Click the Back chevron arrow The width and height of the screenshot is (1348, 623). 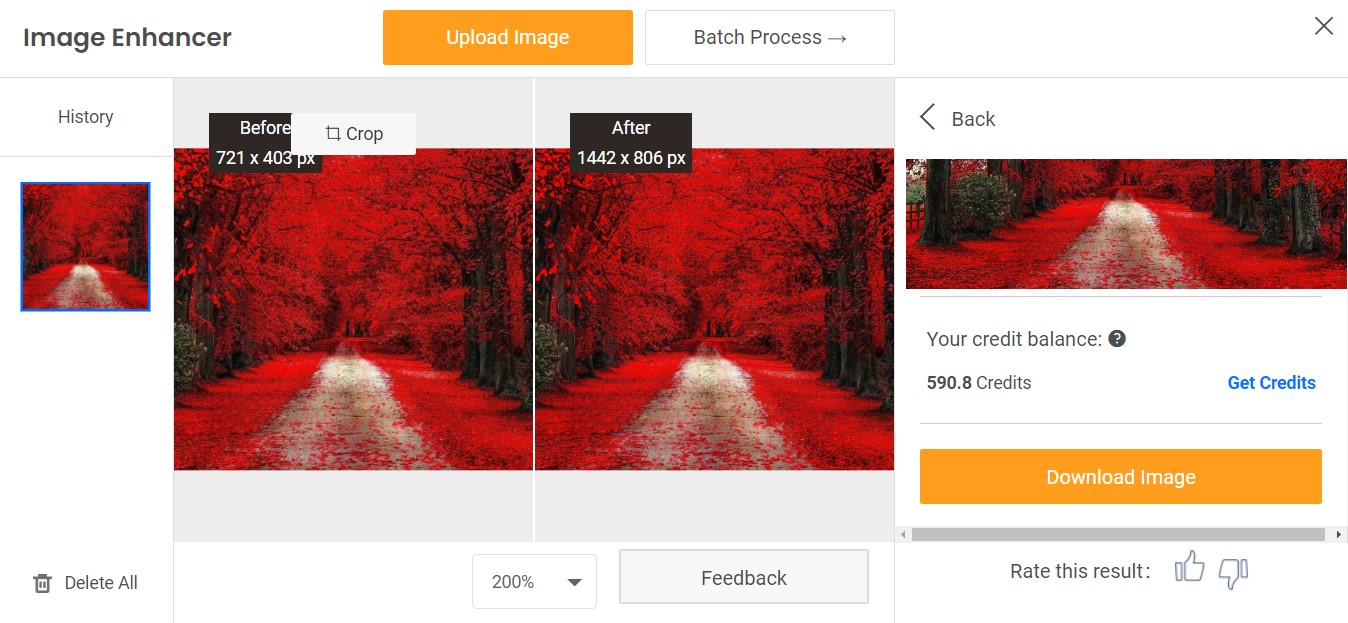click(927, 117)
